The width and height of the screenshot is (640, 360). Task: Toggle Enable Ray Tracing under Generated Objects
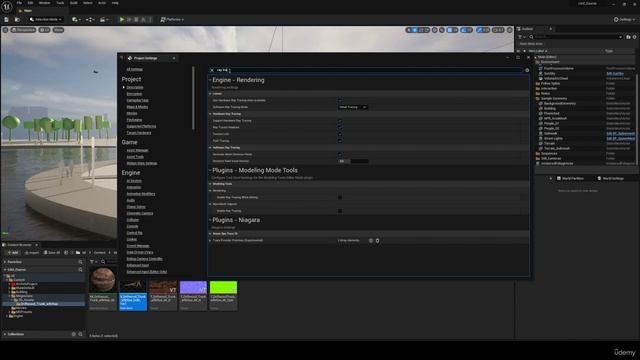[x=340, y=211]
